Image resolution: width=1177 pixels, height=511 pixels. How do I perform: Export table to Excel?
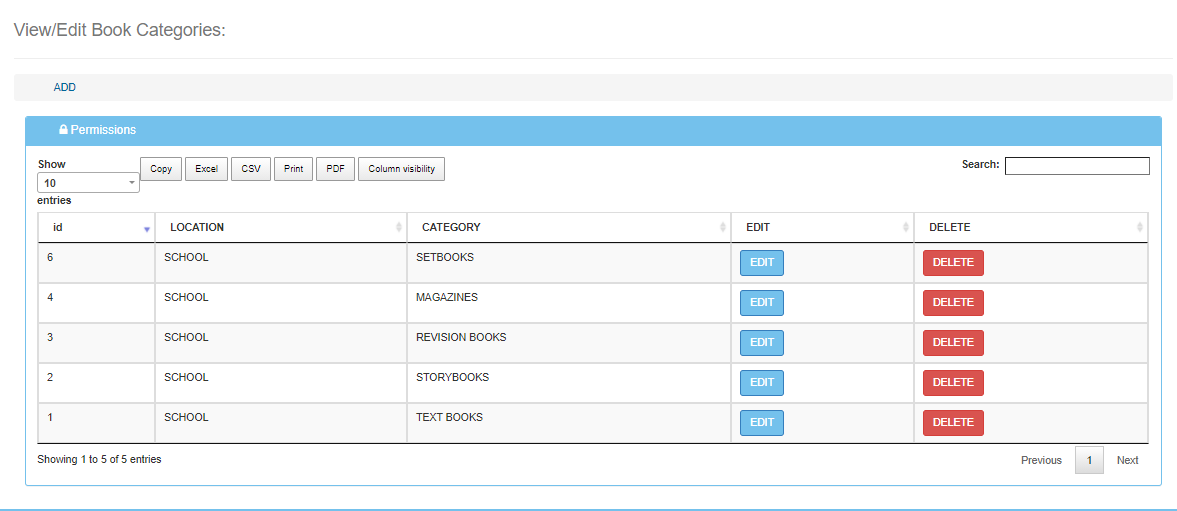pyautogui.click(x=206, y=169)
